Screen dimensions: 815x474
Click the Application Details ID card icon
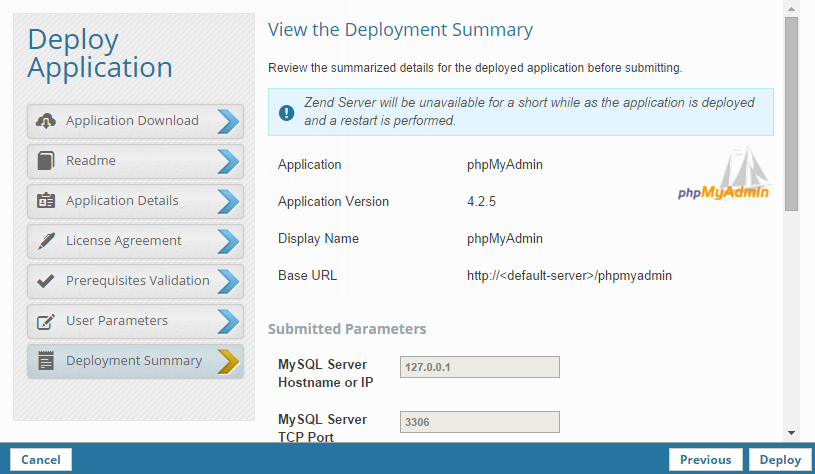(45, 201)
